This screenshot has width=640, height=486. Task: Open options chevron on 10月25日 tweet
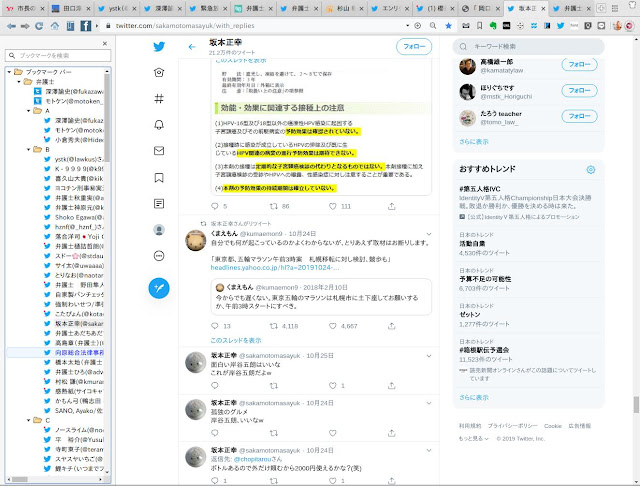(x=429, y=356)
